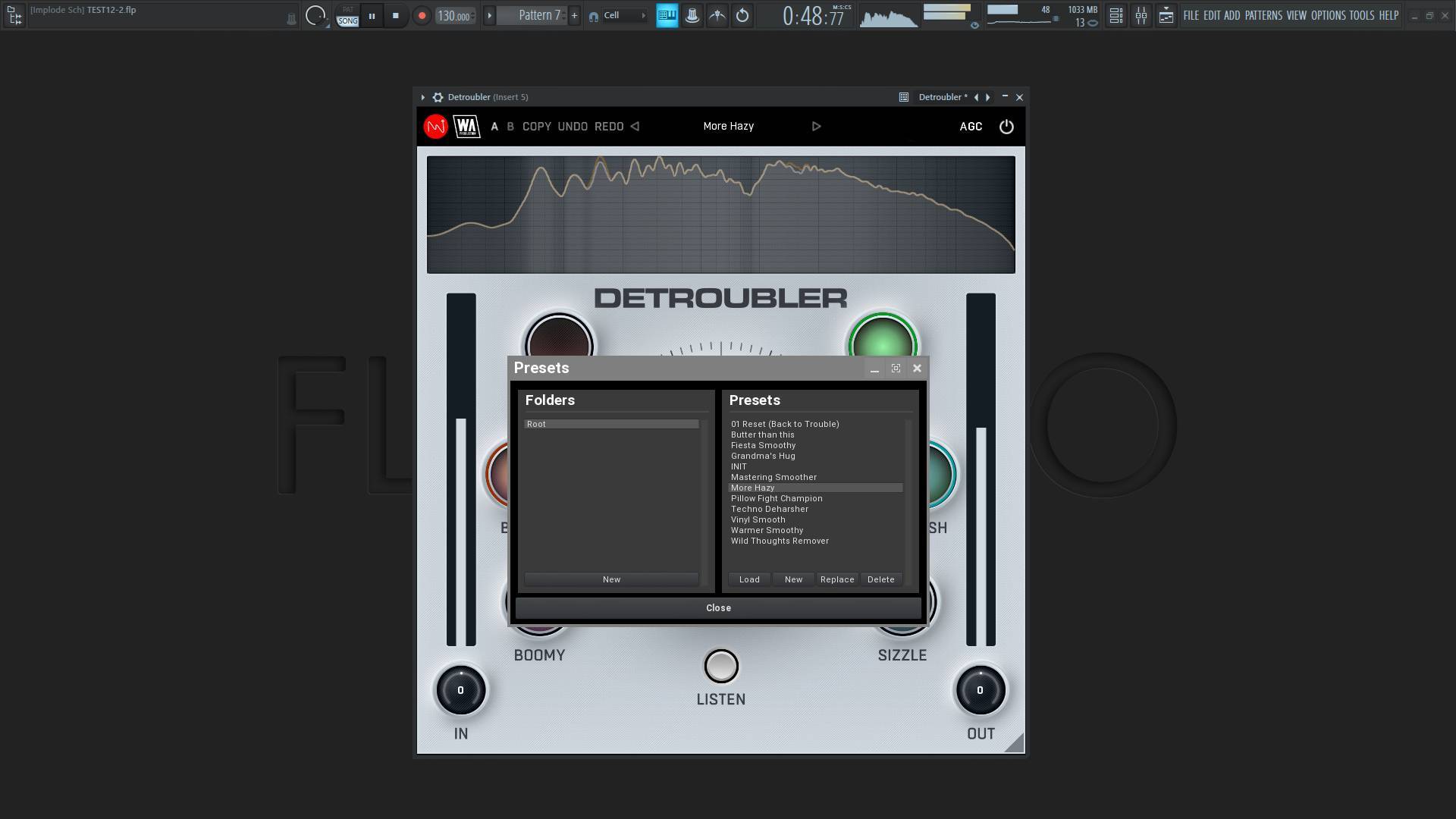This screenshot has height=819, width=1456.
Task: Close the Presets dialog via Close bar
Action: [x=718, y=608]
